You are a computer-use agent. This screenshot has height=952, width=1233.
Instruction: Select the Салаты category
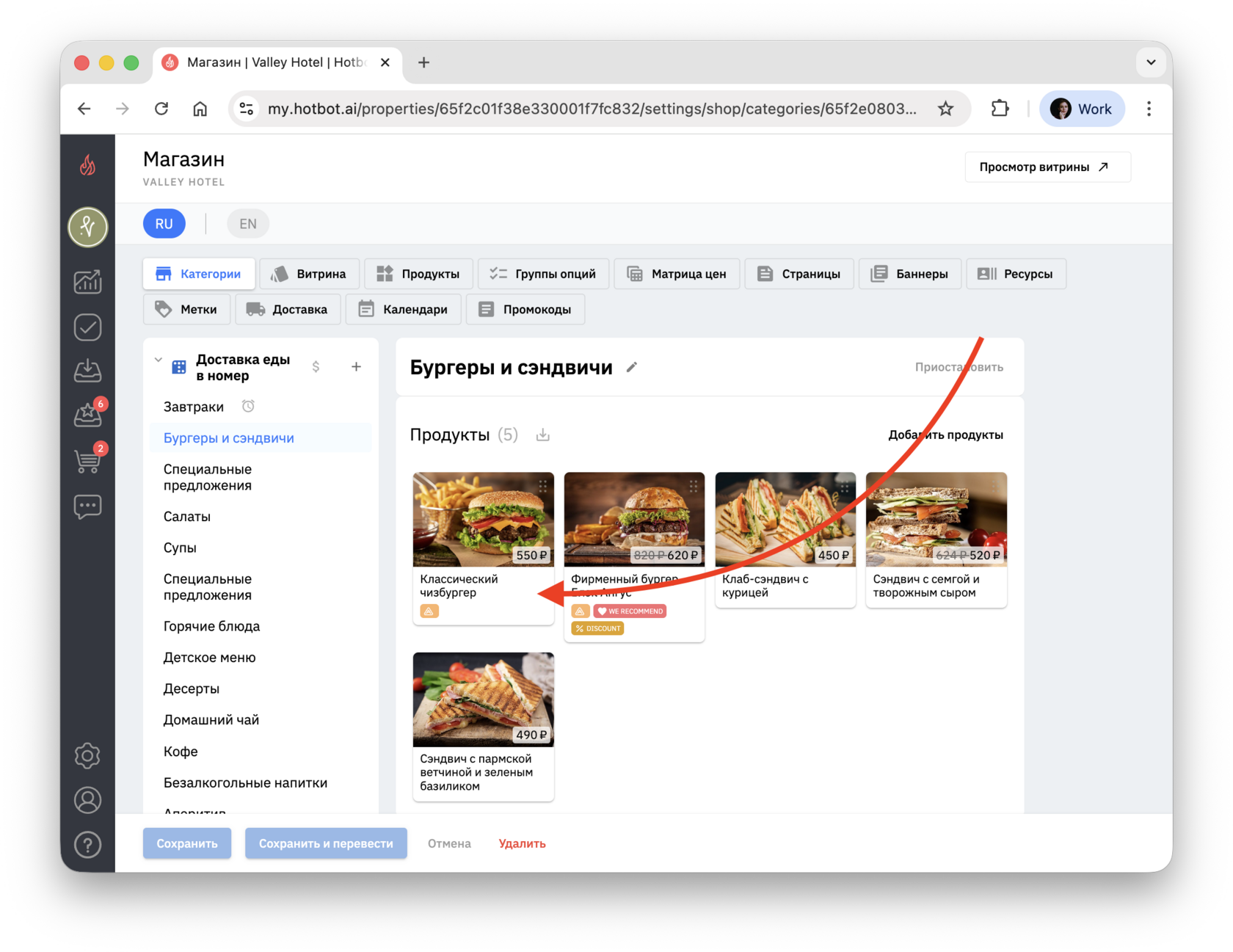[x=187, y=517]
